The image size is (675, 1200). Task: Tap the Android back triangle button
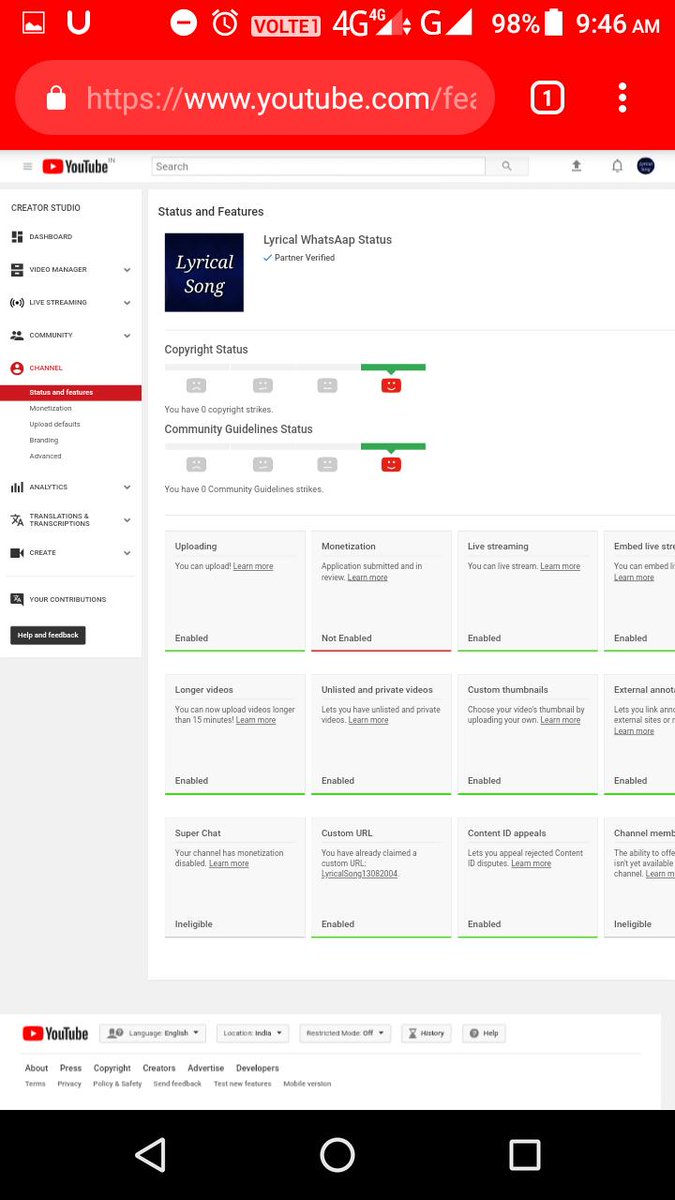pos(150,1155)
